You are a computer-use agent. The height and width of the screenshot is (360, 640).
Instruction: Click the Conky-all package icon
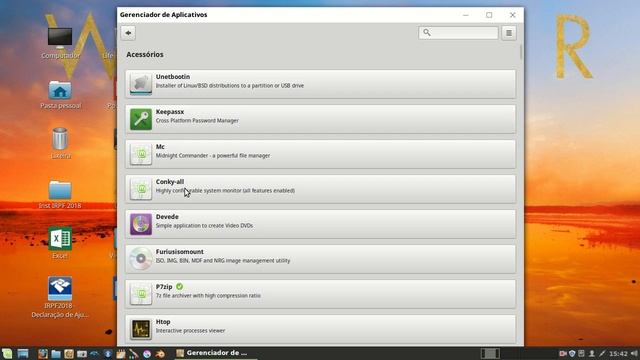[141, 189]
